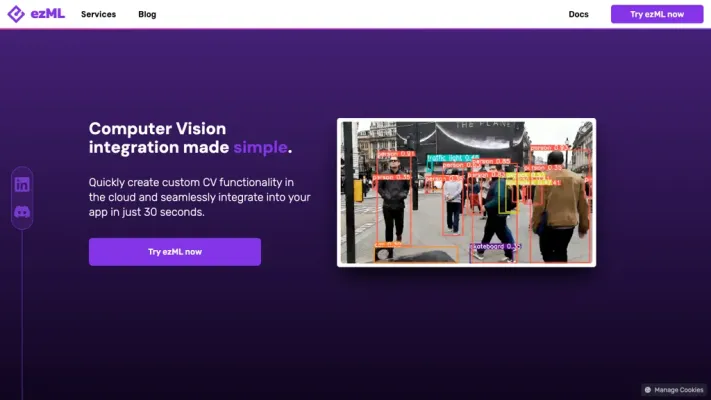Image resolution: width=711 pixels, height=400 pixels.
Task: Click the Manage Cookies circle icon
Action: [647, 389]
